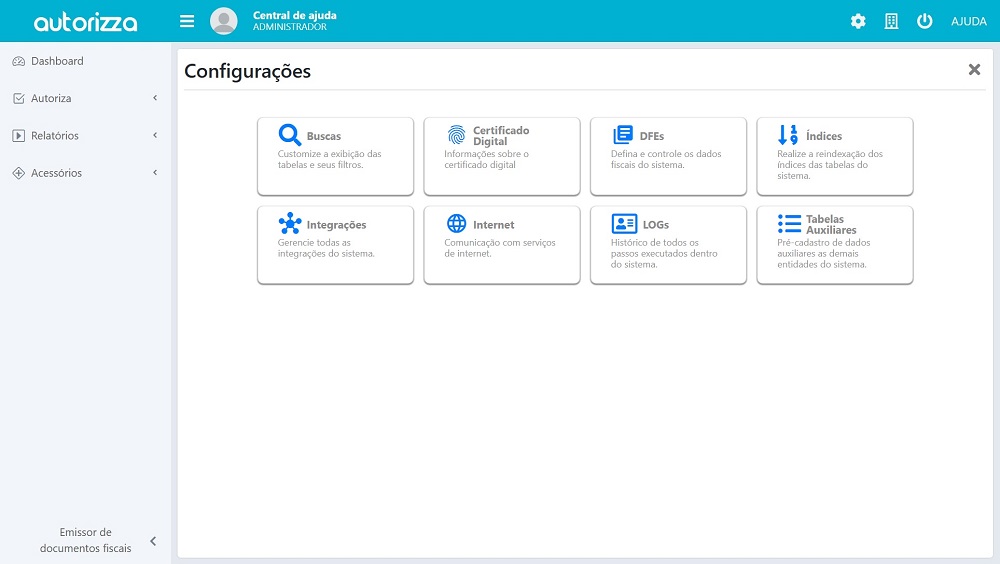Open the Integrações network nodes icon
Image resolution: width=1000 pixels, height=564 pixels.
click(290, 224)
